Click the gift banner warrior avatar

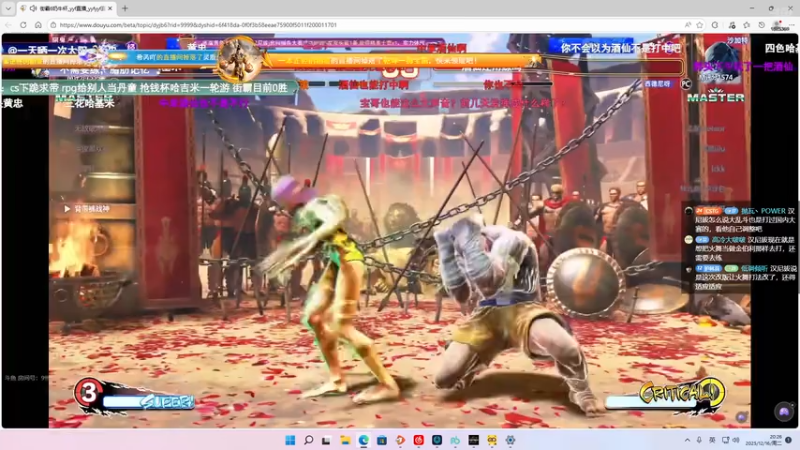238,59
